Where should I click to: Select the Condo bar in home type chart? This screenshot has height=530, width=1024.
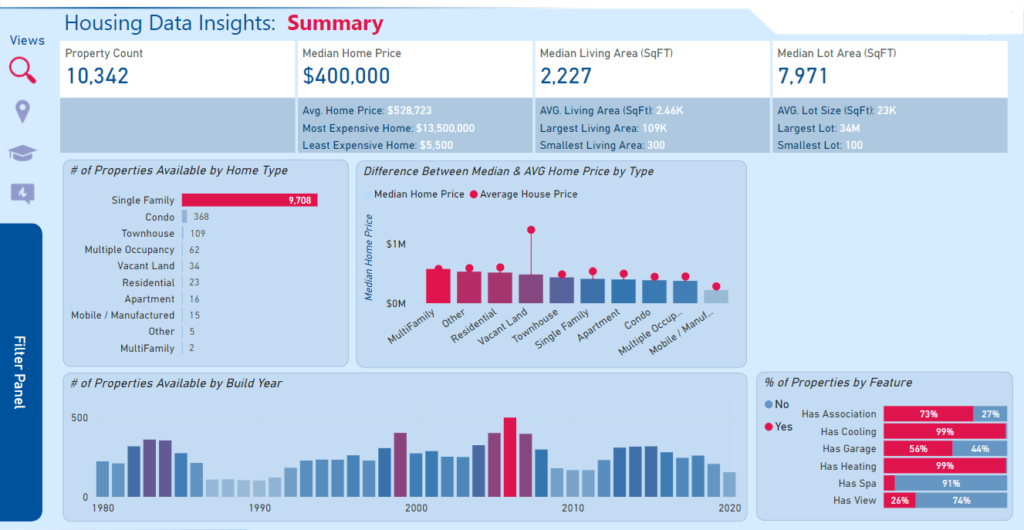coord(184,217)
